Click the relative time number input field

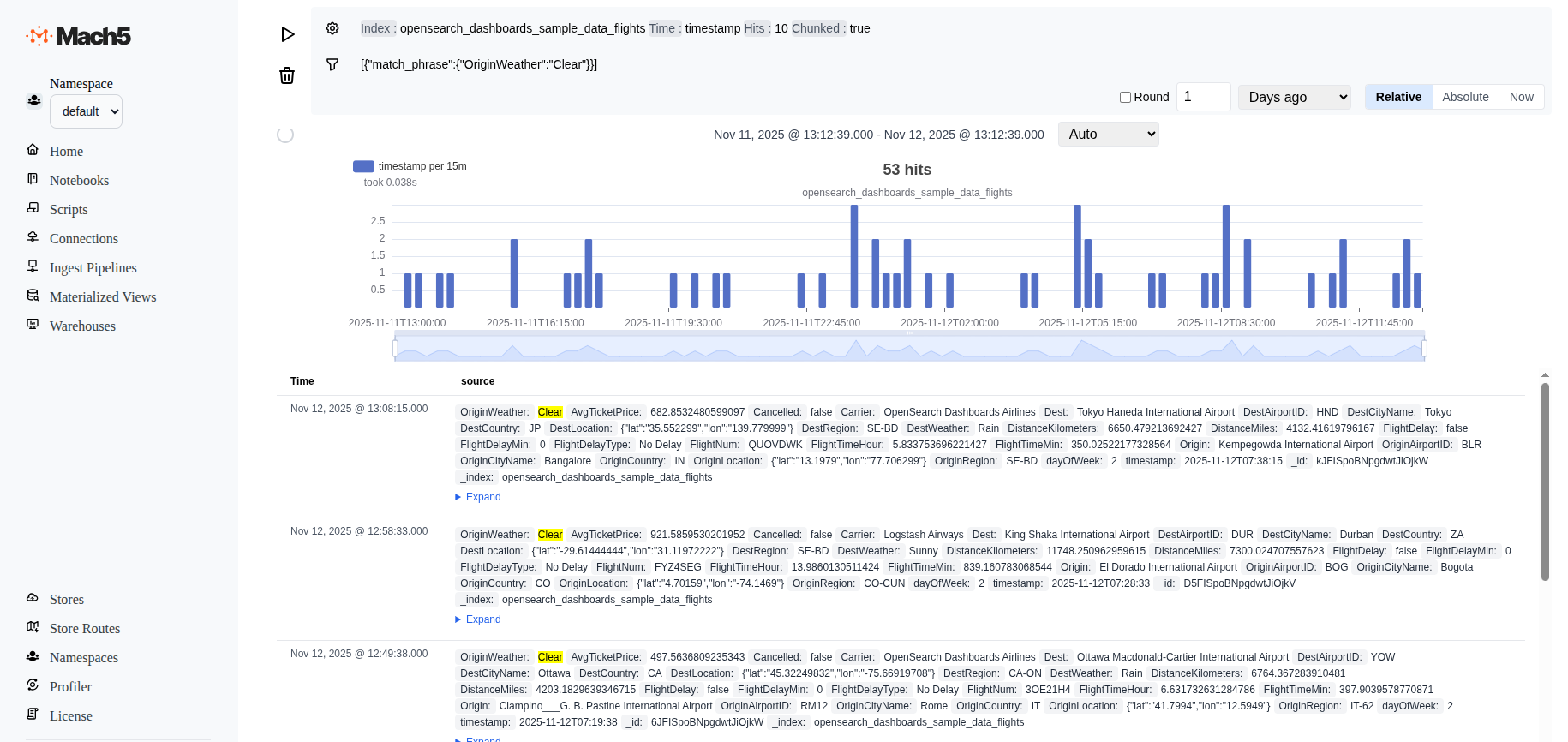coord(1203,98)
